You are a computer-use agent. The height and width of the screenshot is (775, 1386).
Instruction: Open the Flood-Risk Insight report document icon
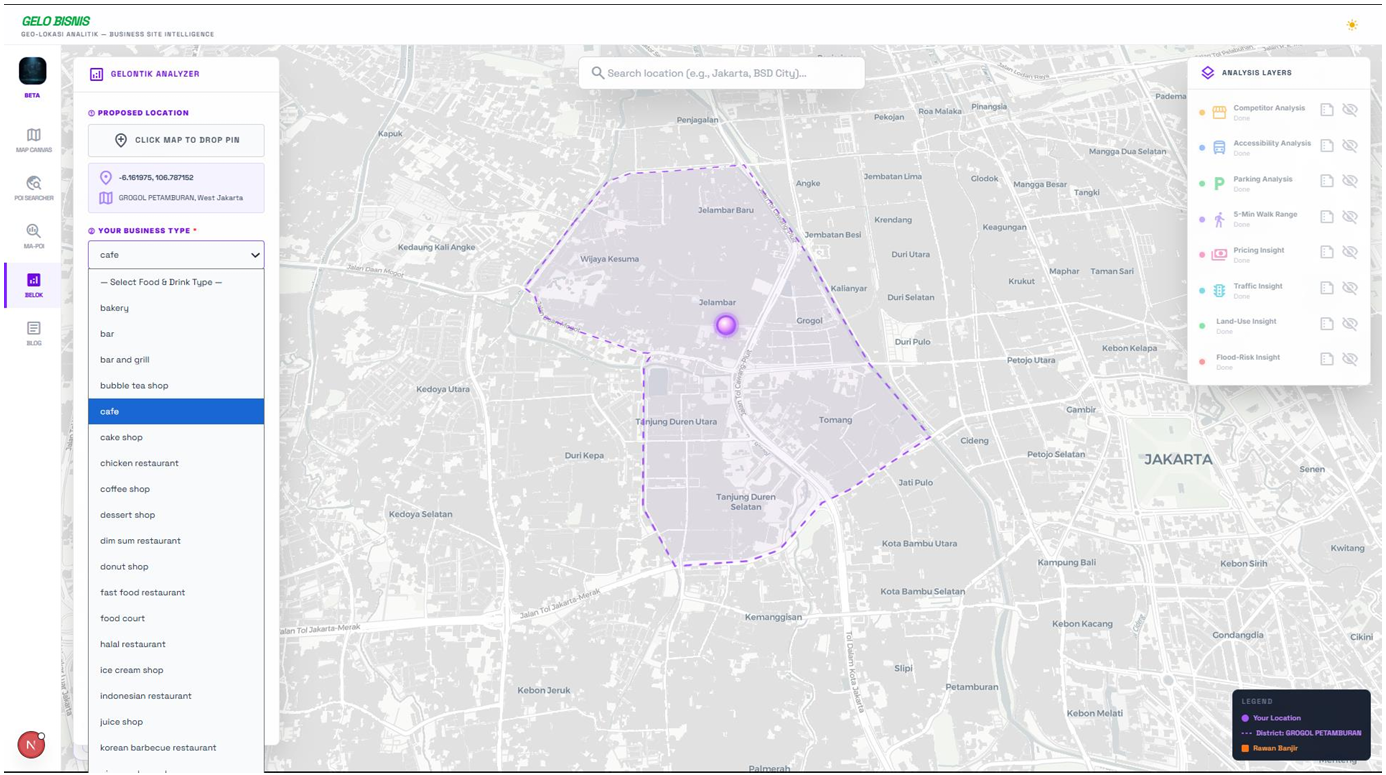pyautogui.click(x=1327, y=359)
